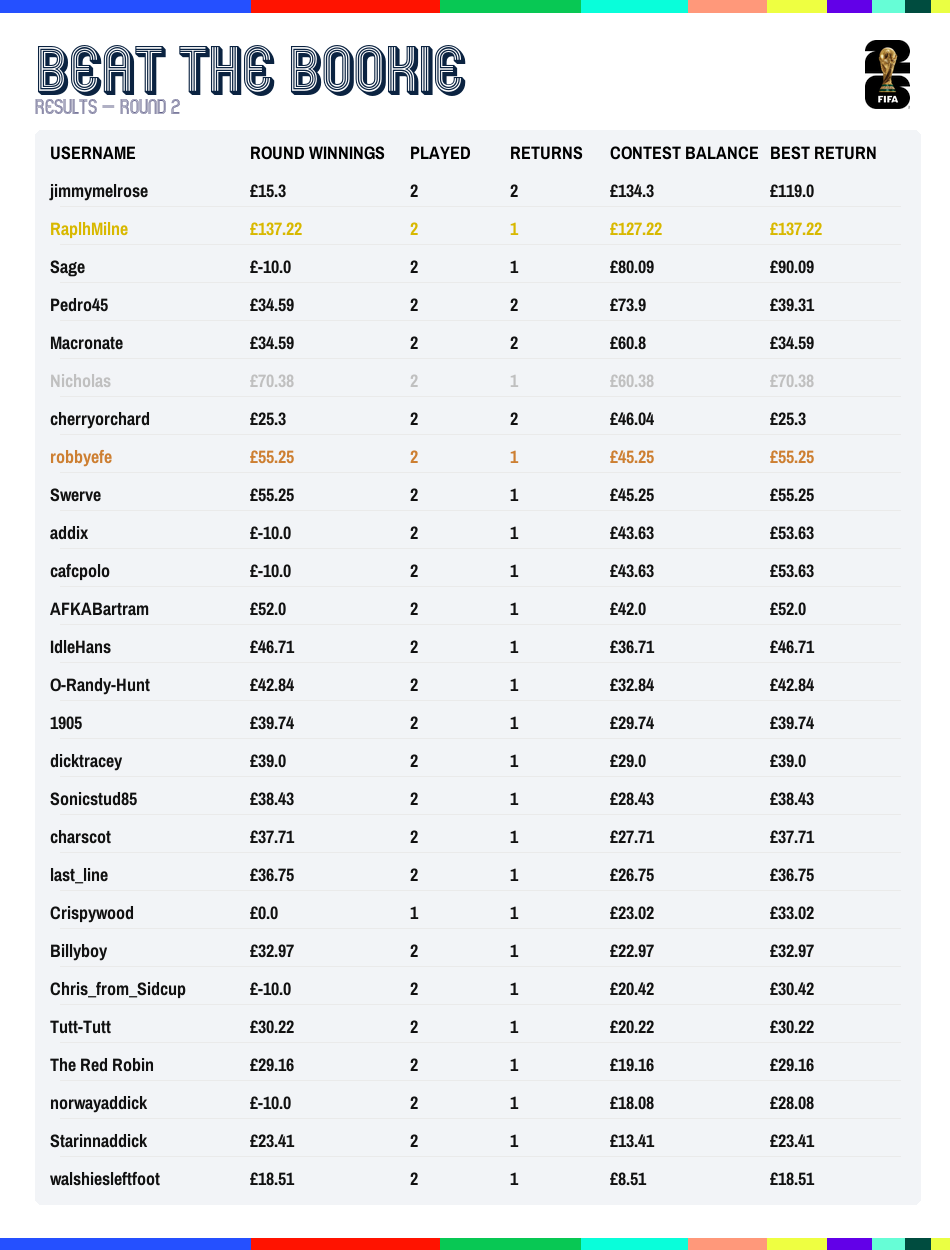Open jimmymelrose username entry
Viewport: 950px width, 1250px height.
click(x=99, y=191)
